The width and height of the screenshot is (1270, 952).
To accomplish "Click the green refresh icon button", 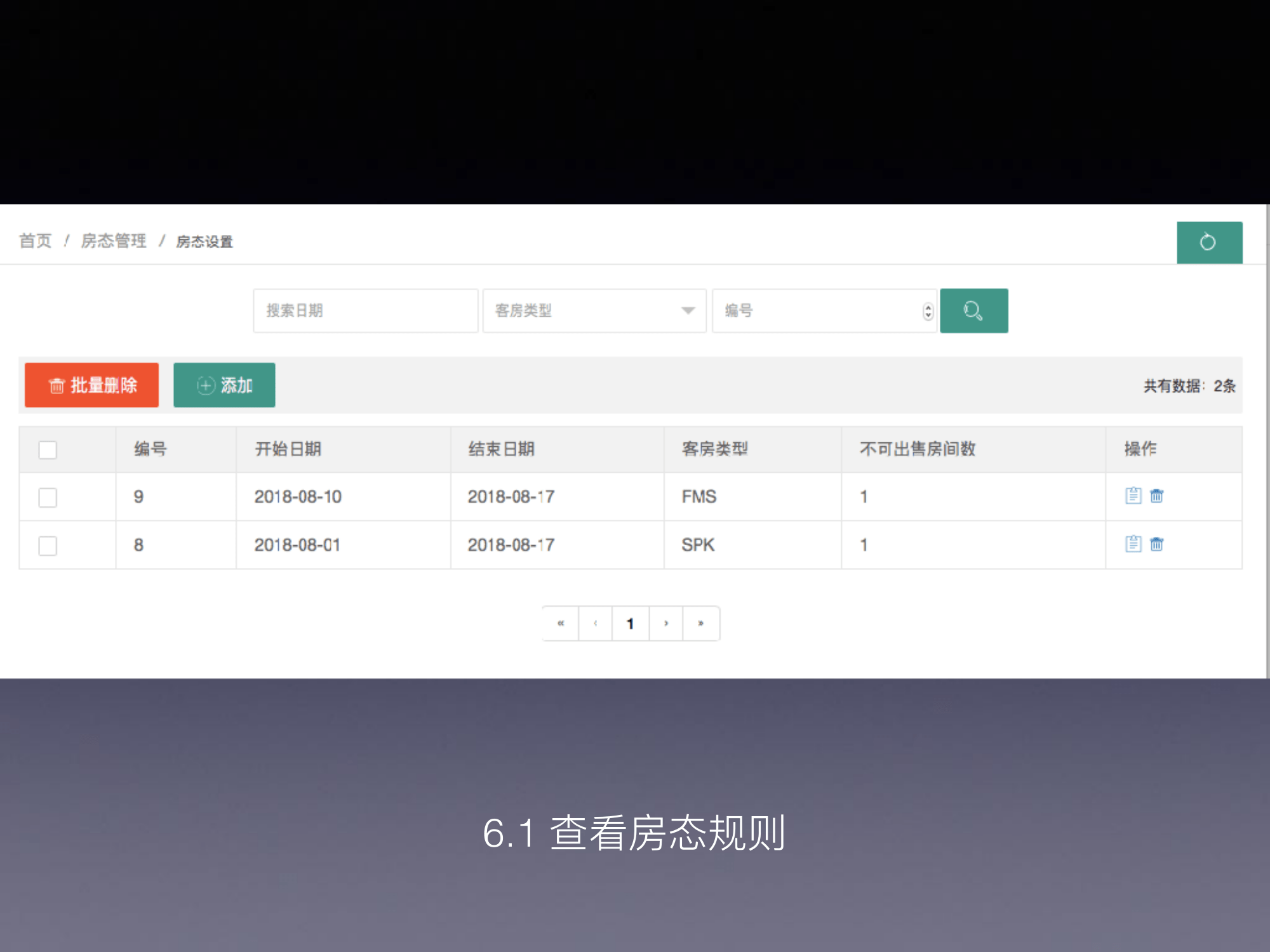I will tap(1208, 242).
